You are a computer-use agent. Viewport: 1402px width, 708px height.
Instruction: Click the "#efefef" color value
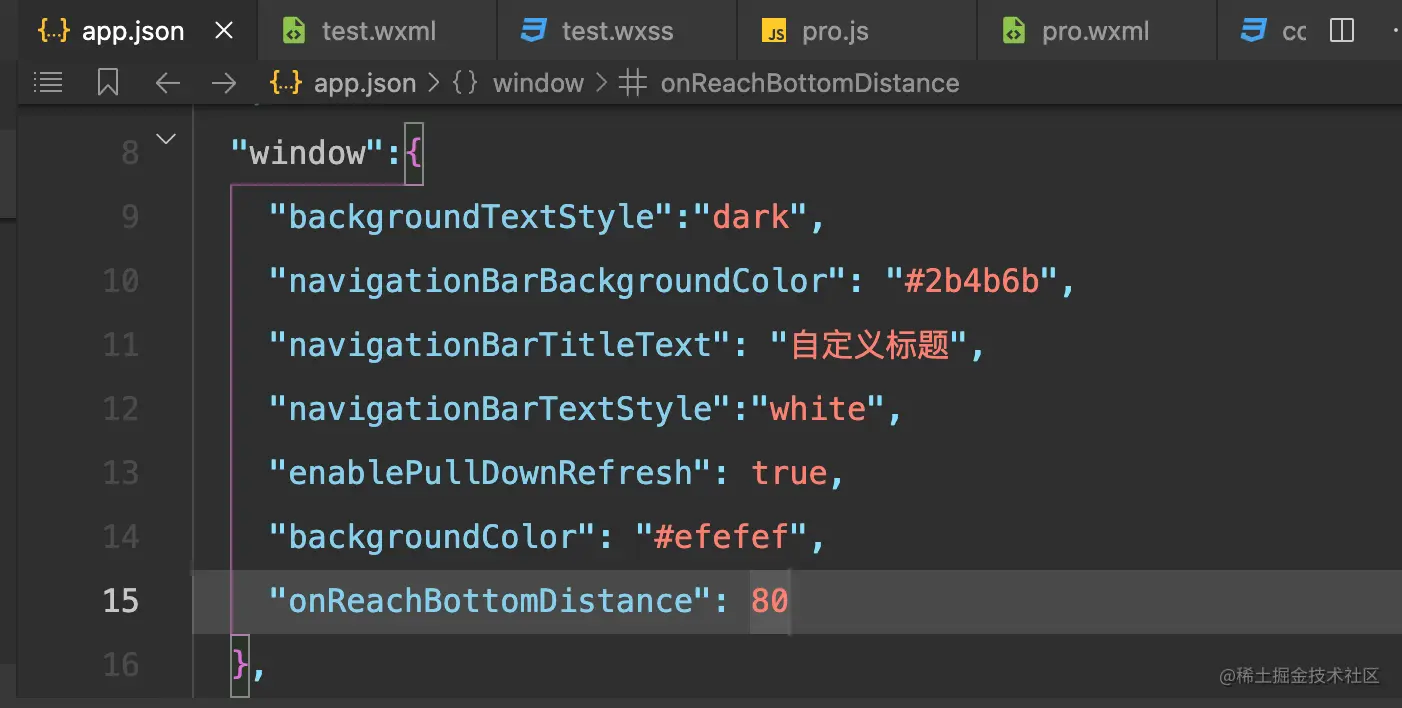tap(721, 537)
